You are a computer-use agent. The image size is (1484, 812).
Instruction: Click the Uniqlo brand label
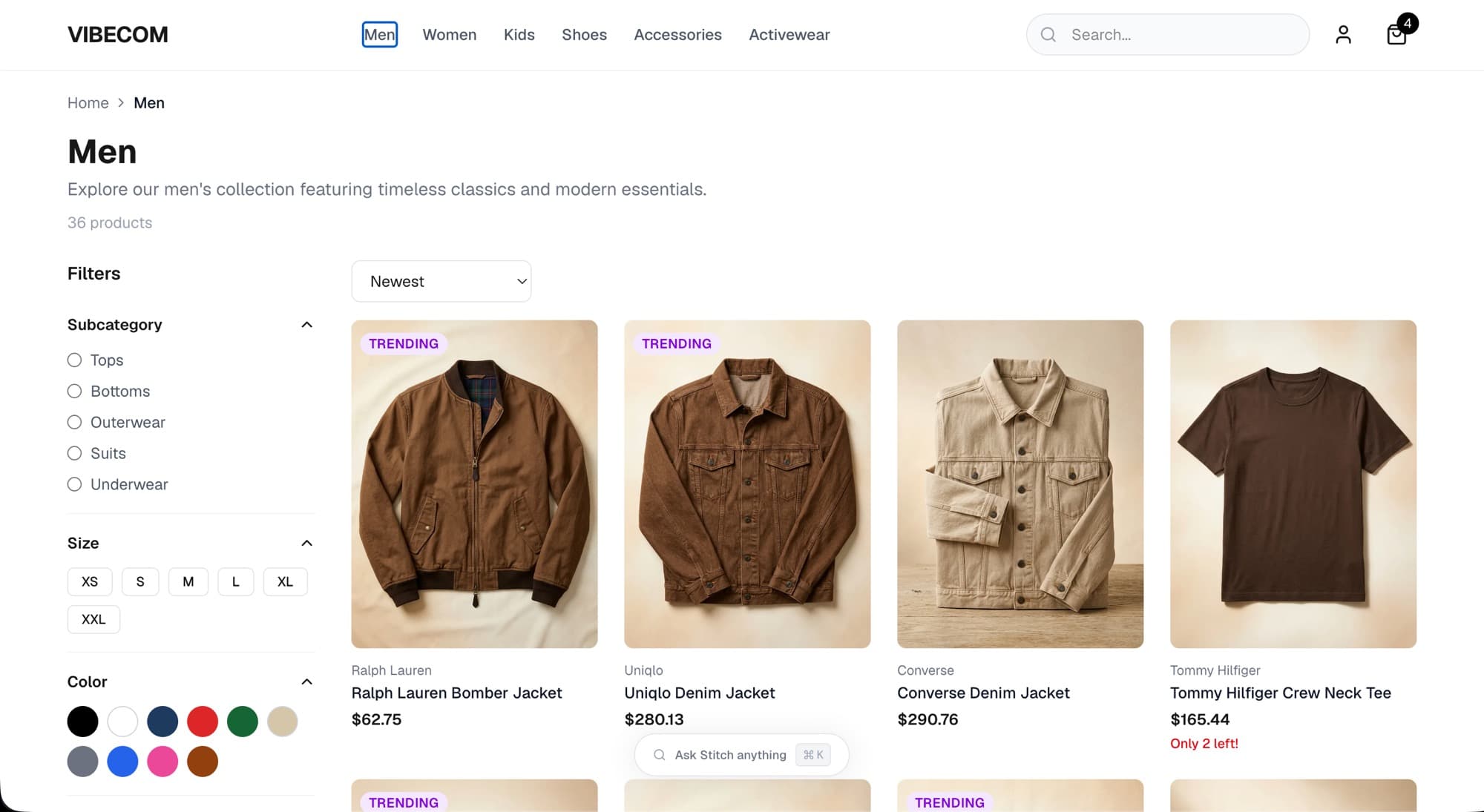pyautogui.click(x=644, y=670)
